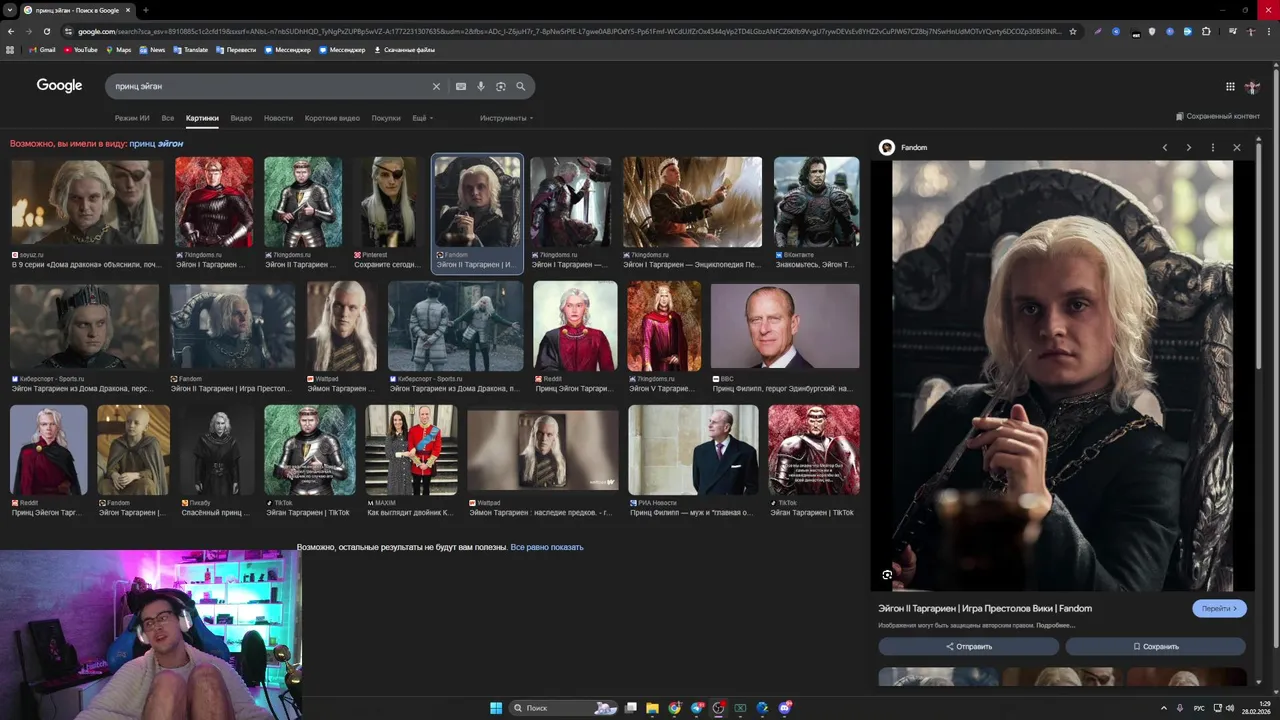Open the Эйгон II Таргариен Fandom title link

pos(985,608)
